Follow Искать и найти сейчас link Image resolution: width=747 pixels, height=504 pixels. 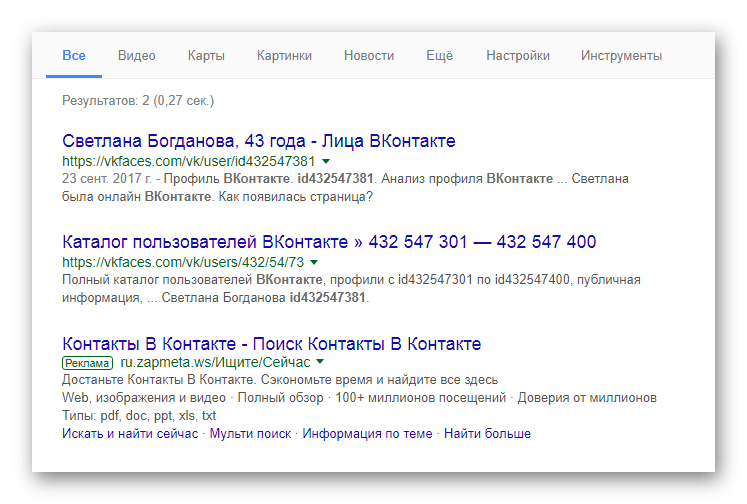[x=130, y=433]
